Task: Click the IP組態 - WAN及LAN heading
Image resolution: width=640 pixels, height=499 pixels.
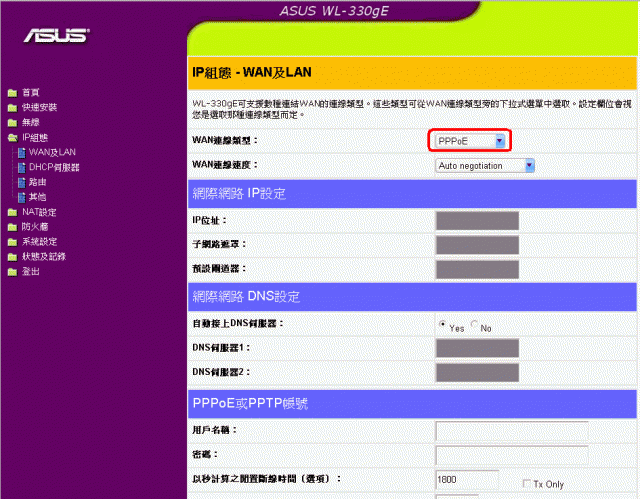Action: (x=252, y=72)
